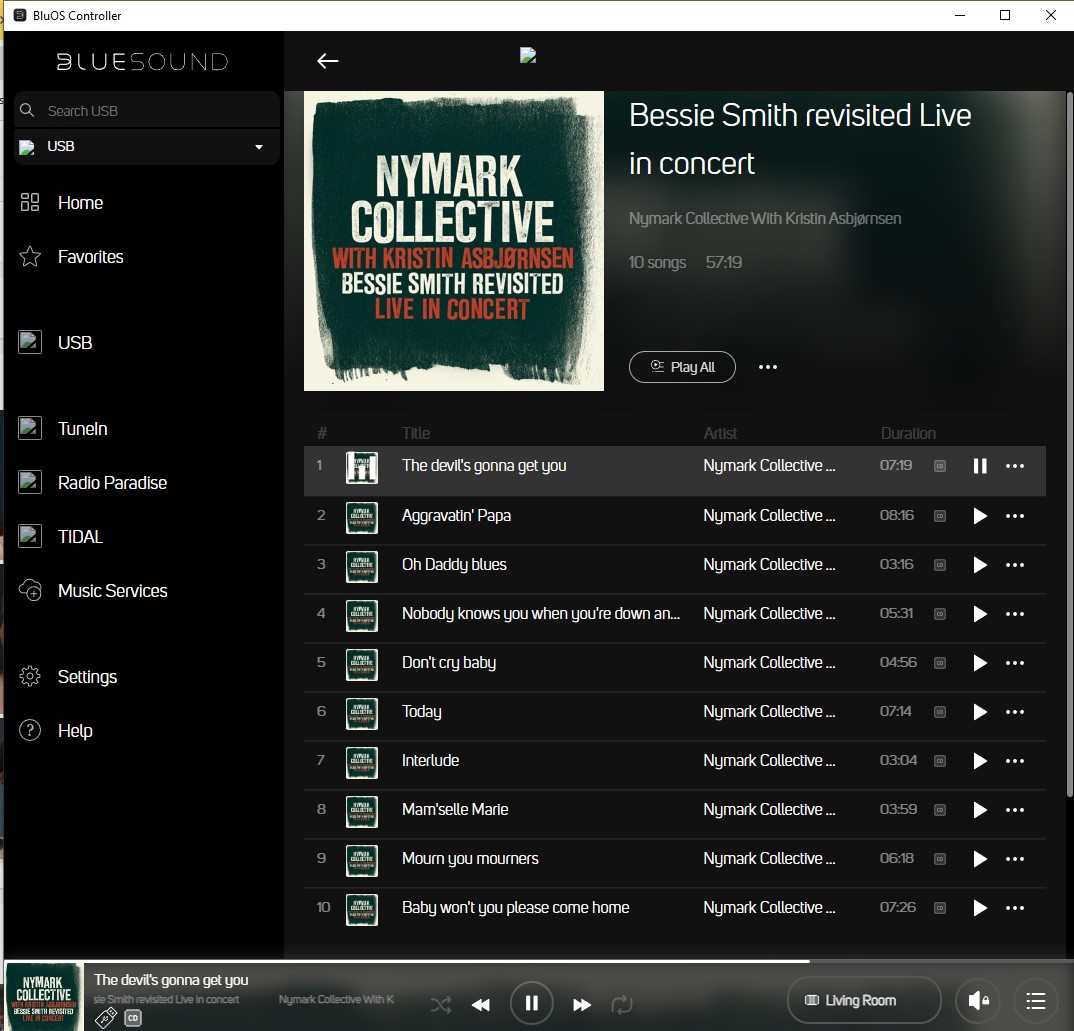Select Artist cell of Aggravatin' Papa row
Image resolution: width=1074 pixels, height=1031 pixels.
(769, 516)
